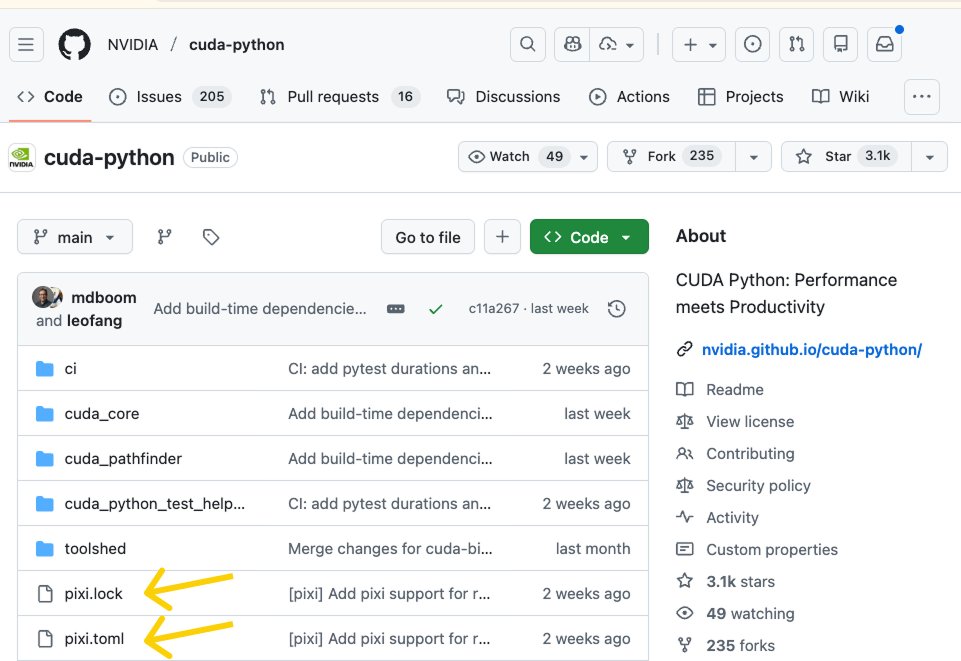Open the Projects tab

point(741,97)
